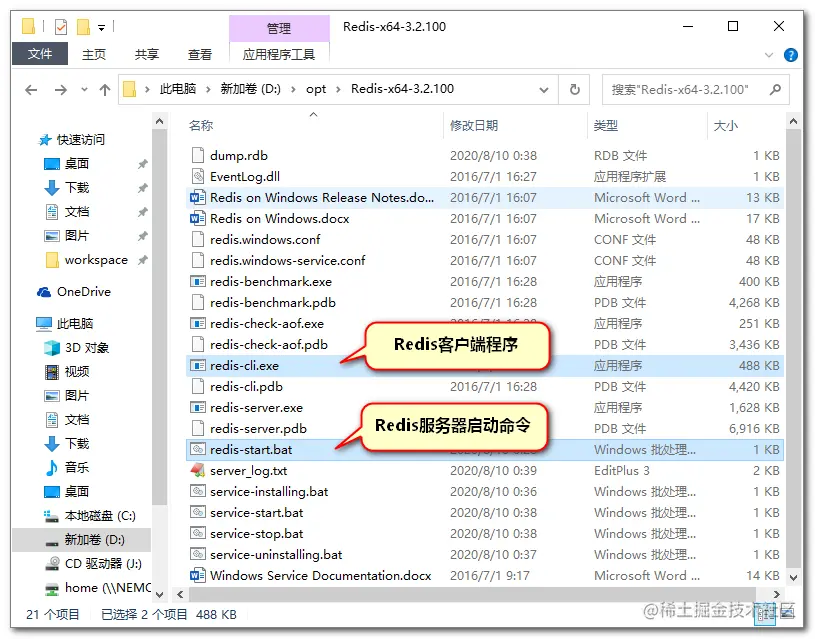Select opt in the address bar path
Image resolution: width=815 pixels, height=639 pixels.
316,89
